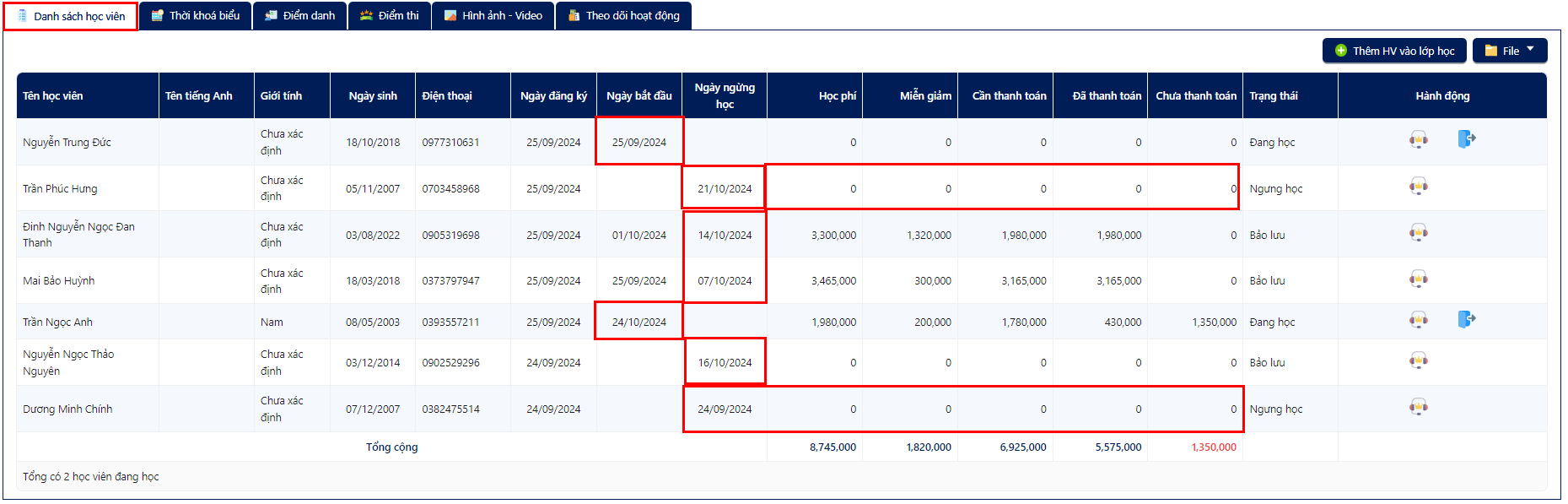1568x504 pixels.
Task: Click the headset icon for Trần Phúc Hưng
Action: [x=1419, y=187]
